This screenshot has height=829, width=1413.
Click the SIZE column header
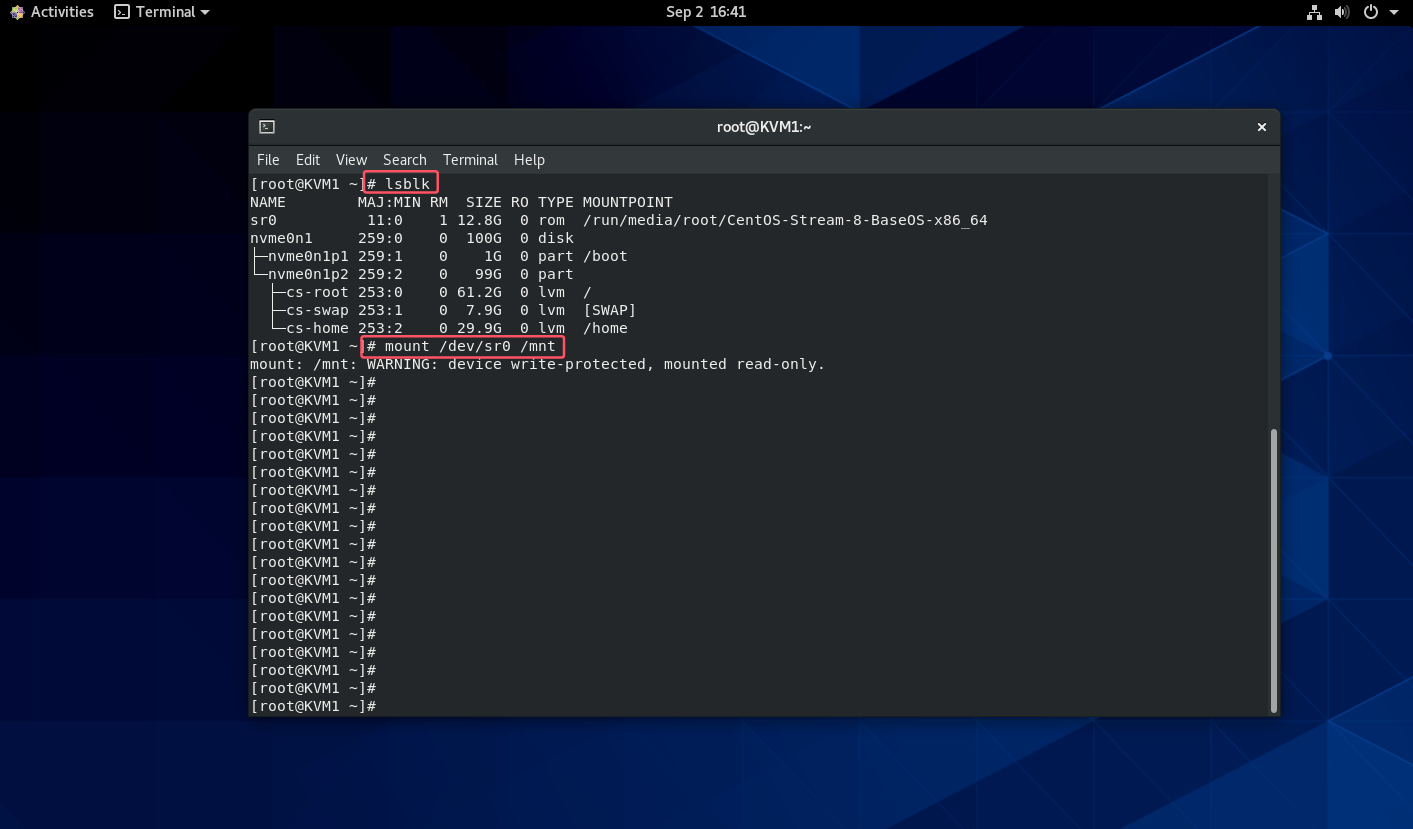click(x=484, y=202)
